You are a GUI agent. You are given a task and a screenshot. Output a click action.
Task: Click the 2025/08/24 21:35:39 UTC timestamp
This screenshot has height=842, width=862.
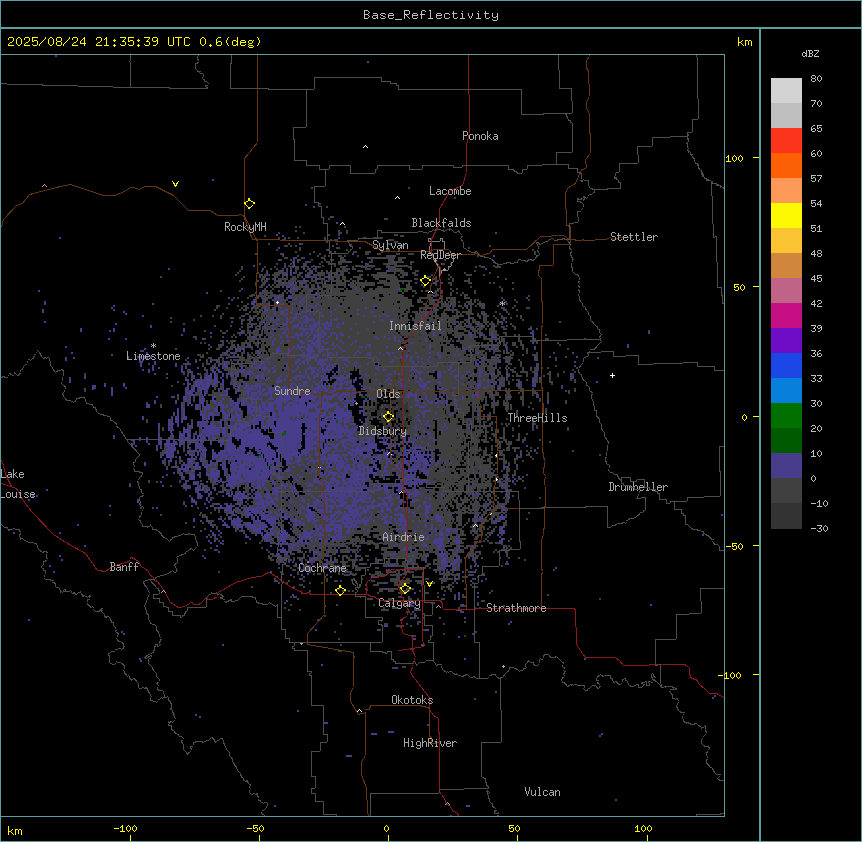[x=99, y=42]
